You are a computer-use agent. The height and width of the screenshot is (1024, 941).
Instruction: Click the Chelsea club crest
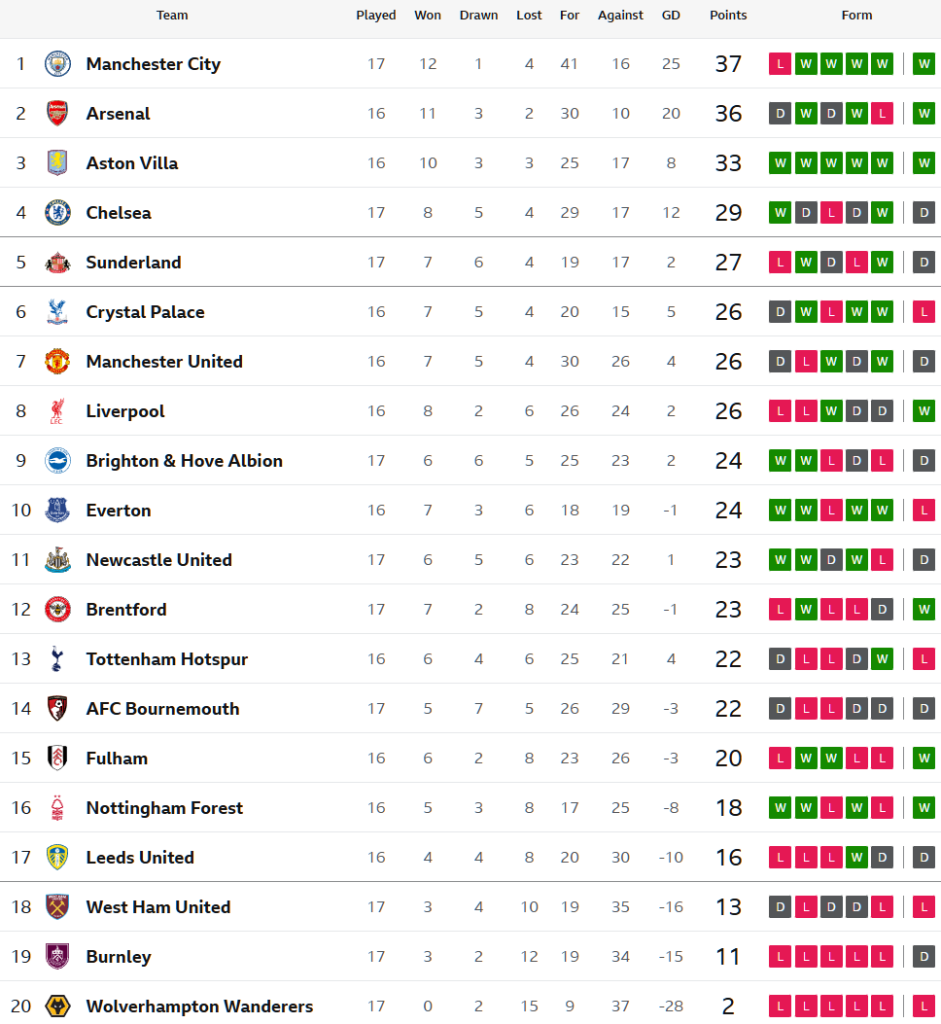point(58,212)
